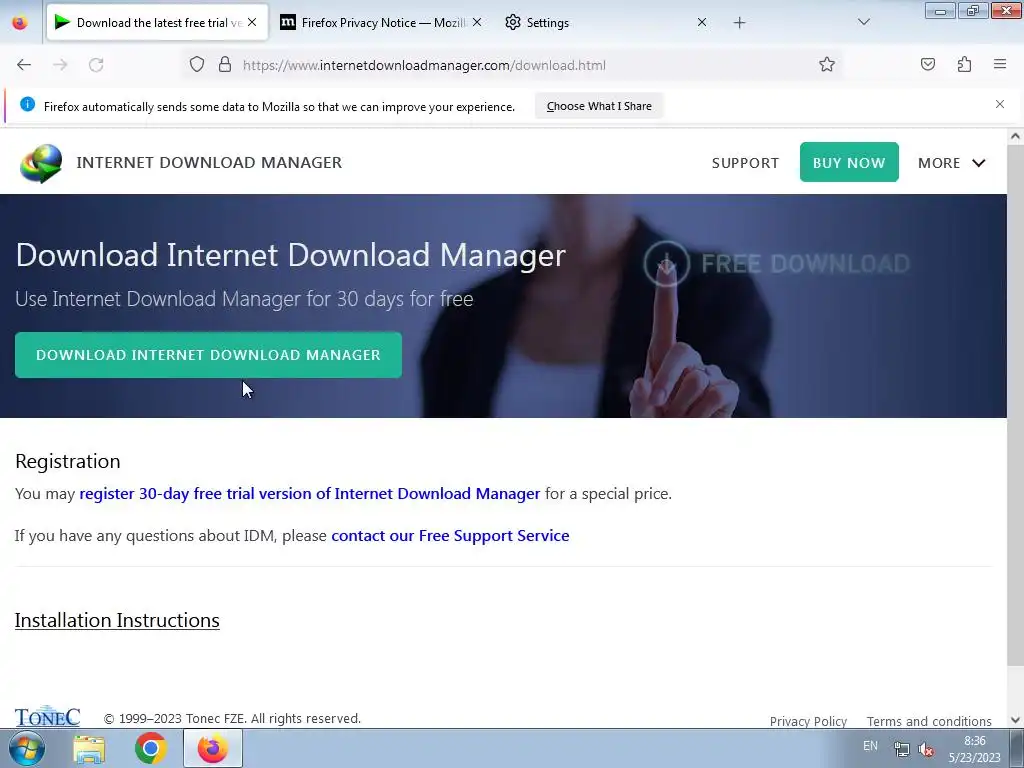Open contact our Free Support Service link
The width and height of the screenshot is (1024, 768).
[450, 536]
